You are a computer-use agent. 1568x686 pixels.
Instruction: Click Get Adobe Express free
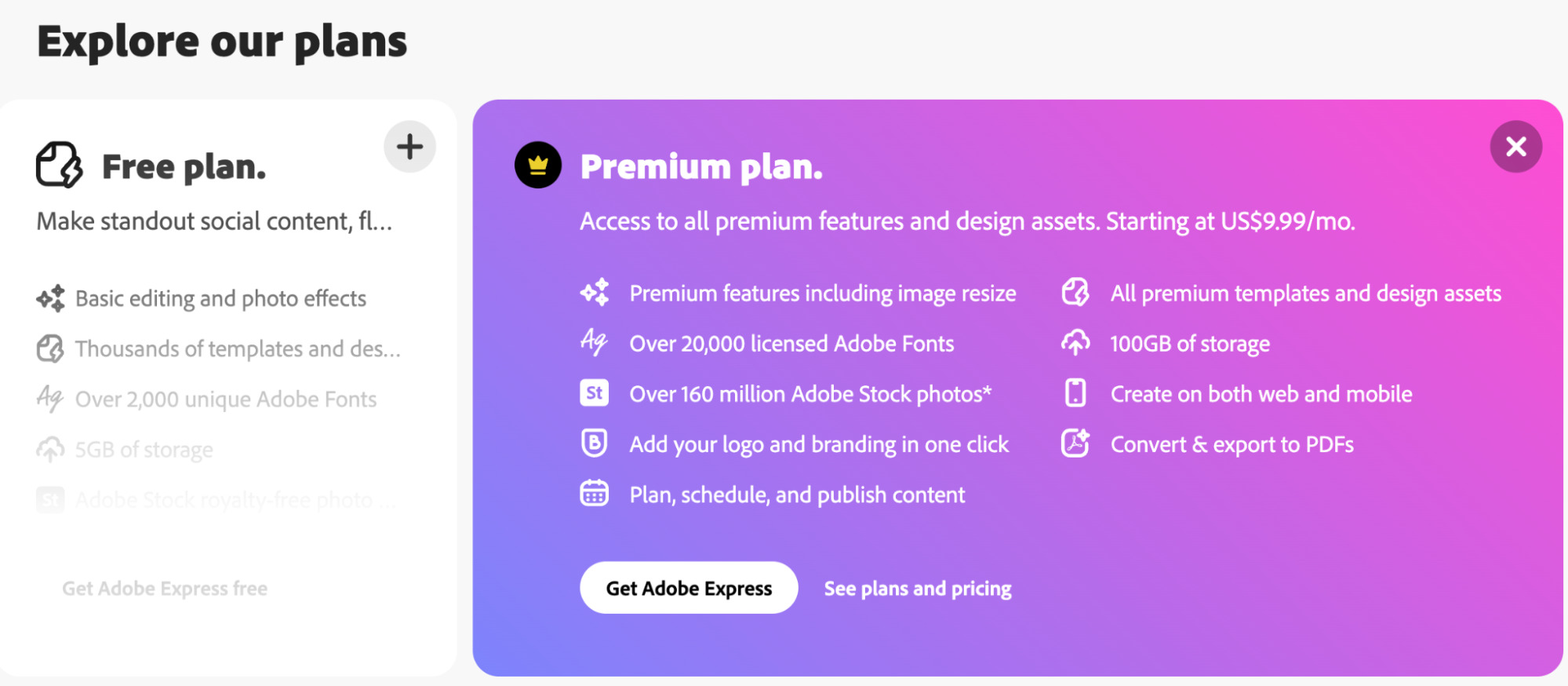coord(165,587)
